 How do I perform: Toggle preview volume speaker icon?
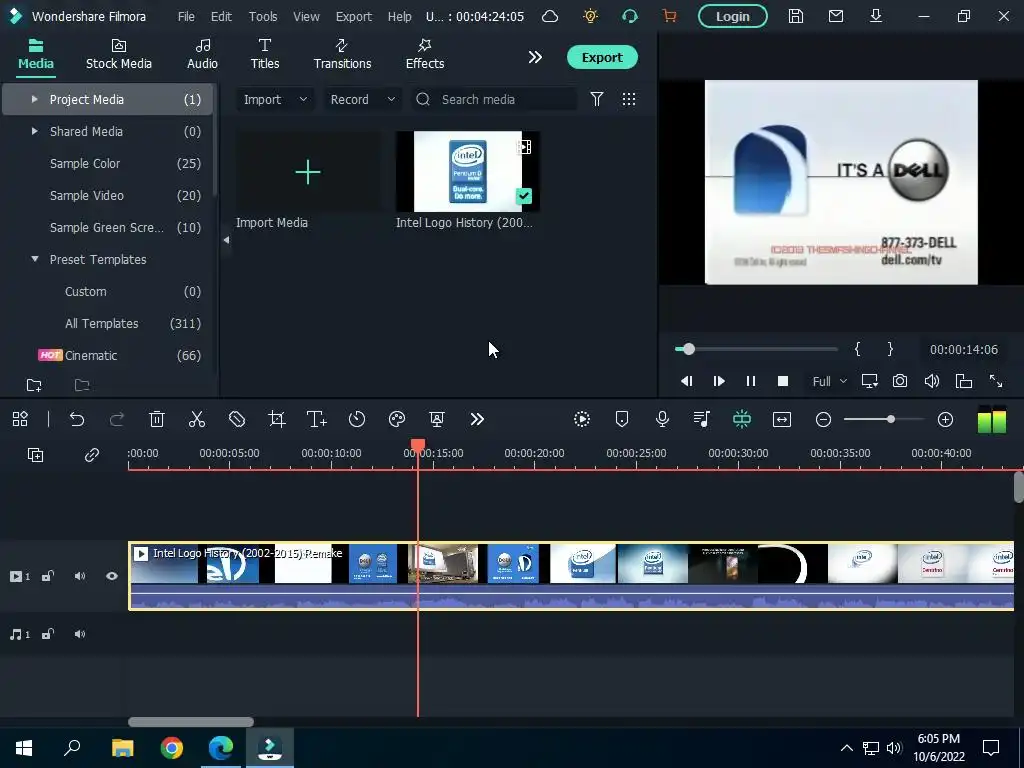(x=932, y=381)
